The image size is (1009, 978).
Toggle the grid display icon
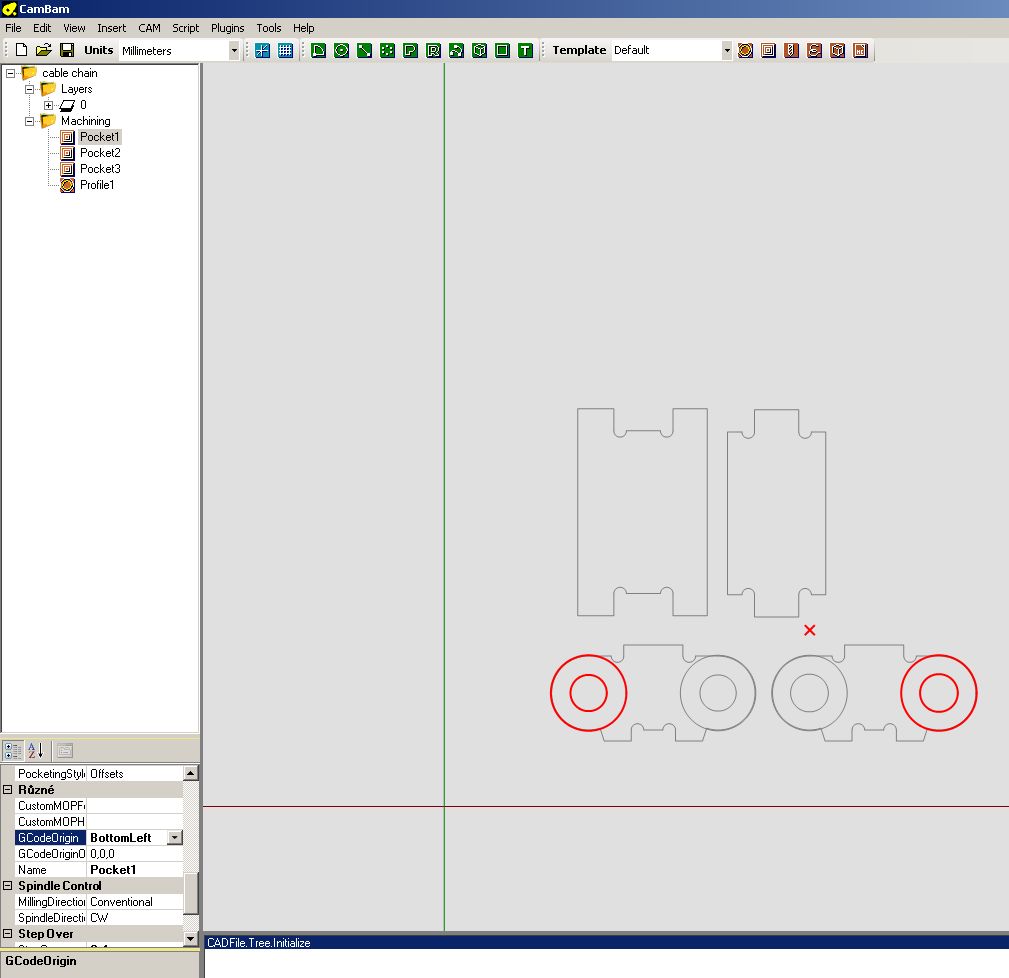(285, 50)
